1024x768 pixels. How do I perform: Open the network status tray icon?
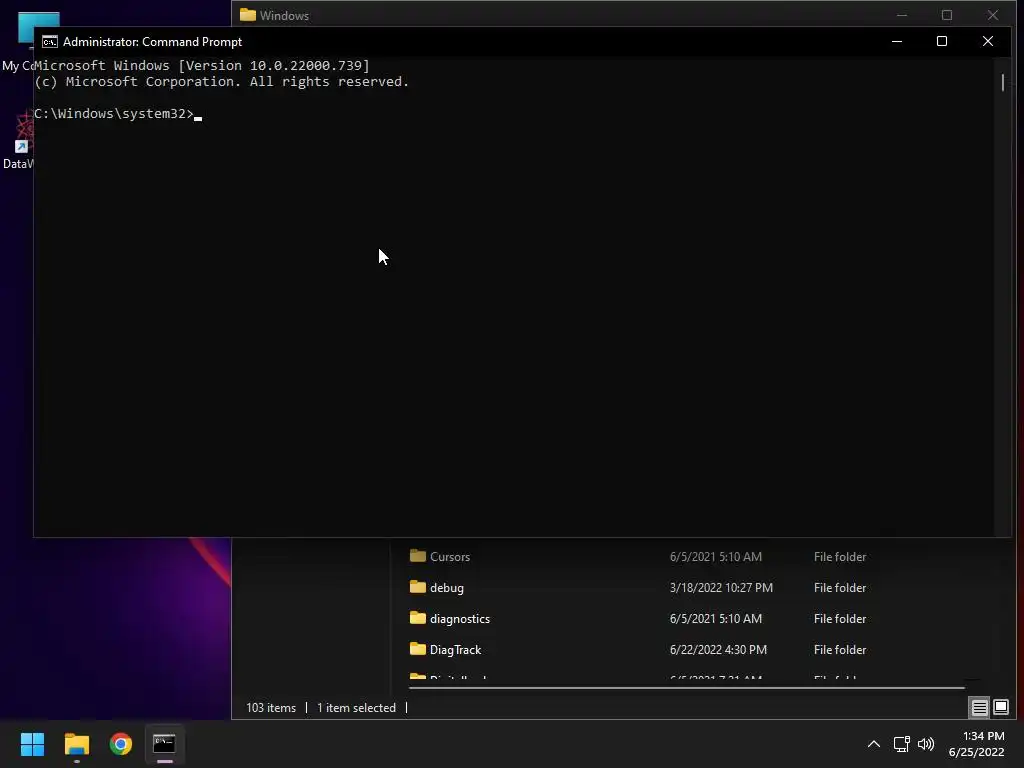tap(901, 744)
